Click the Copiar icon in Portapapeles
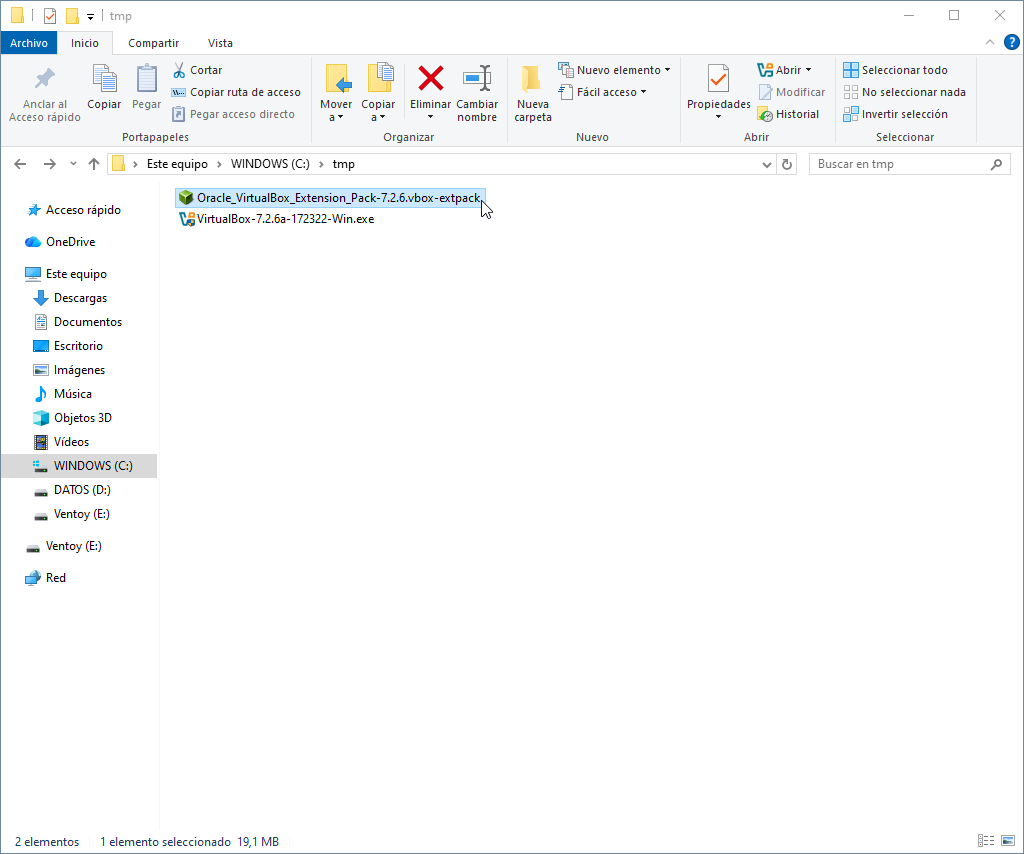Viewport: 1024px width, 854px height. coord(104,80)
